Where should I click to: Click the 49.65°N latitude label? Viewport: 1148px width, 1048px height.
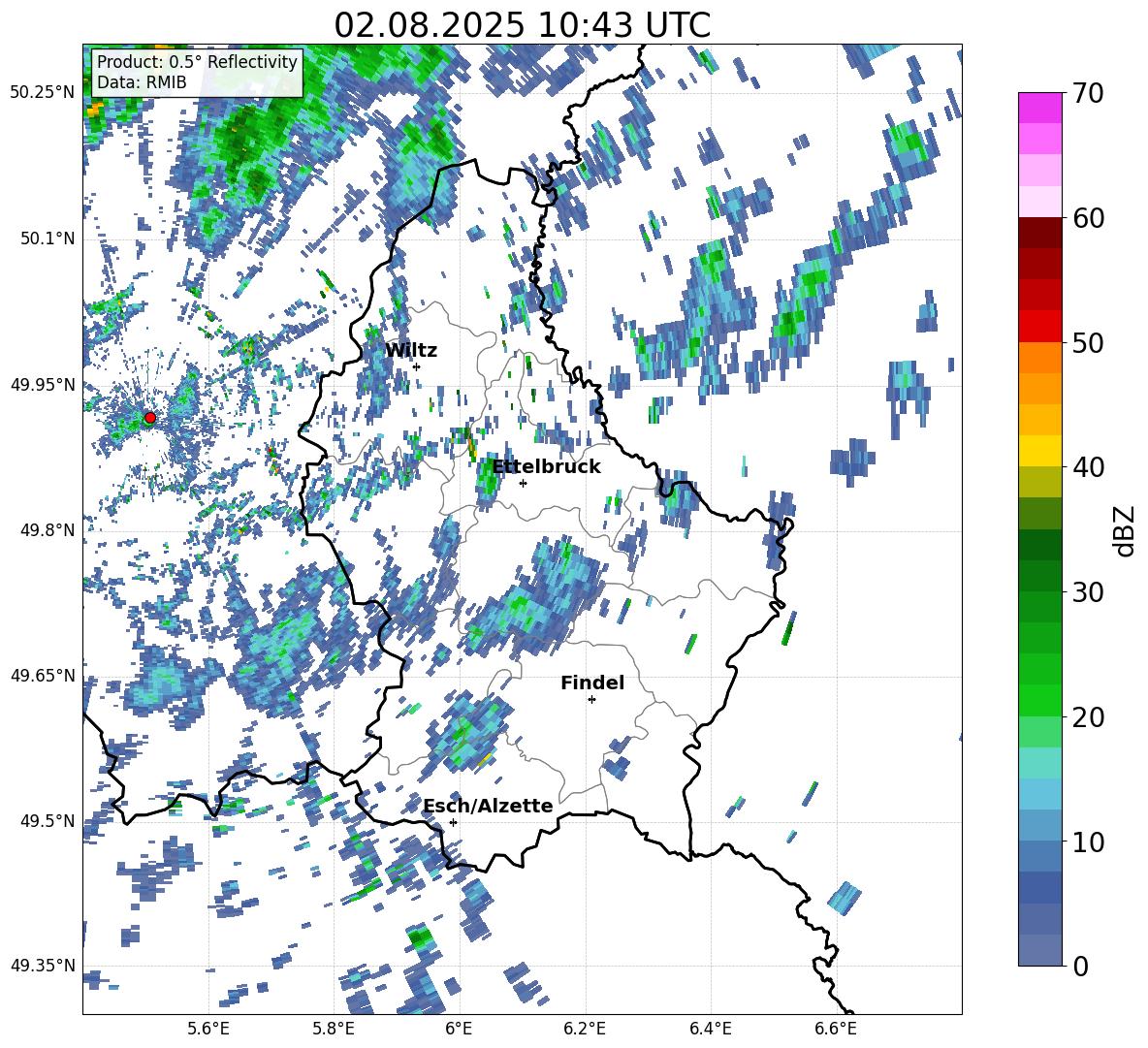43,675
